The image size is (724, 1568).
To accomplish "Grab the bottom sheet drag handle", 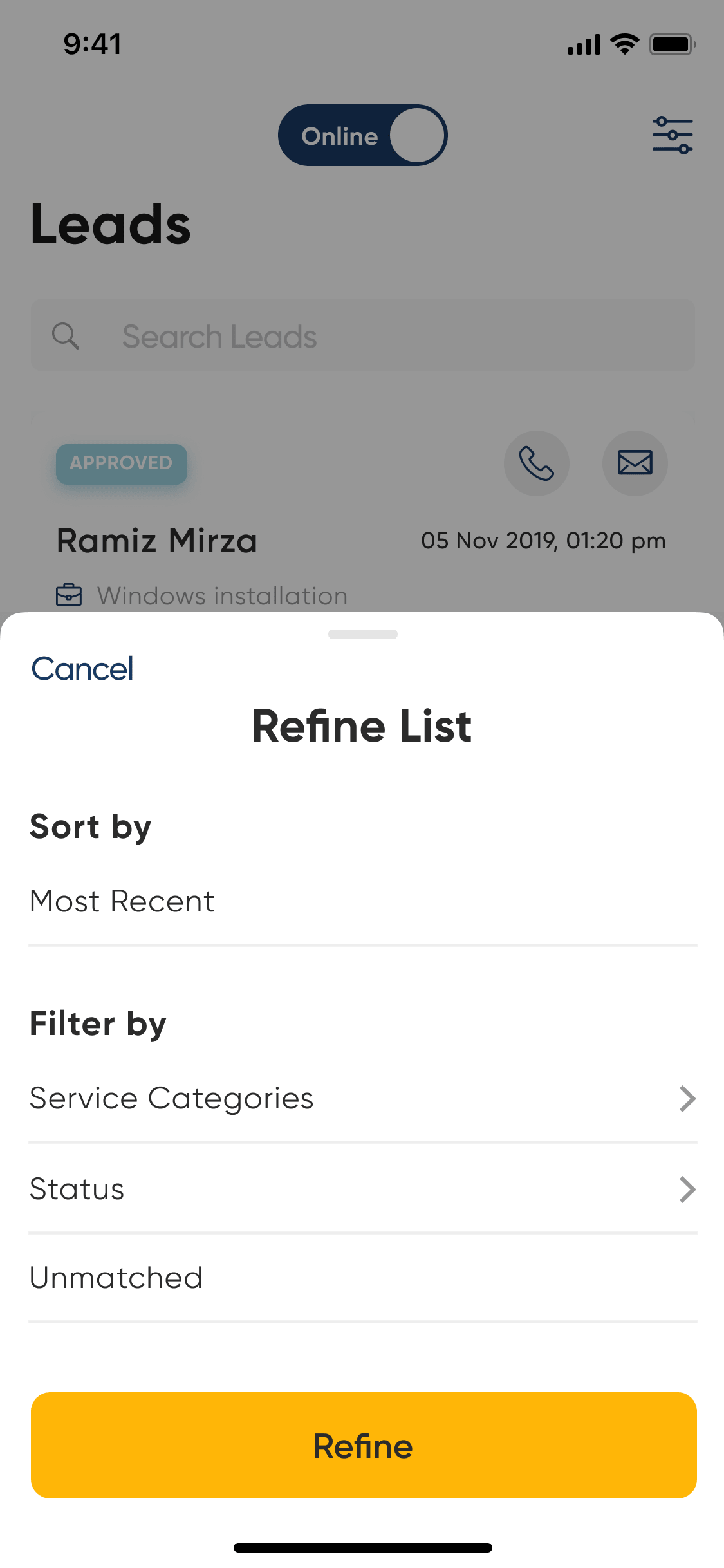I will click(x=362, y=634).
